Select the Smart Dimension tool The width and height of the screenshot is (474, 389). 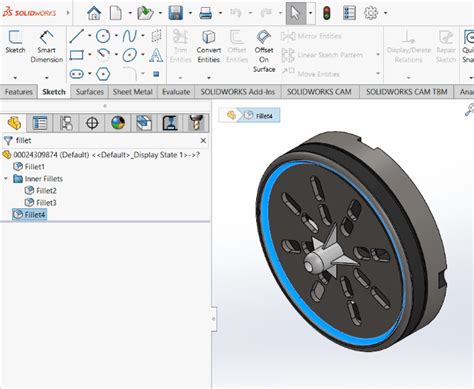(47, 46)
